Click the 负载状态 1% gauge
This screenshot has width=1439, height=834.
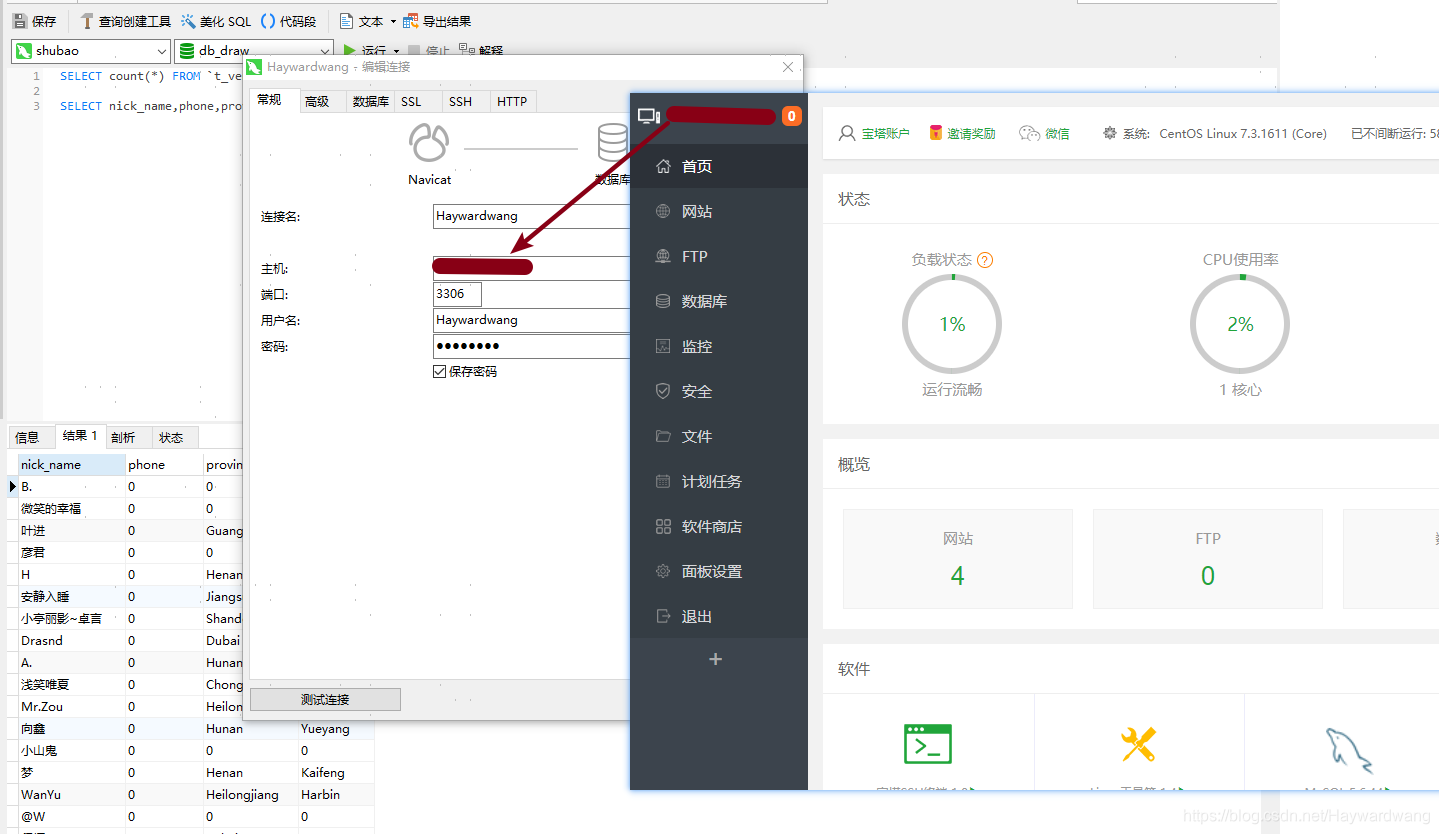(952, 324)
